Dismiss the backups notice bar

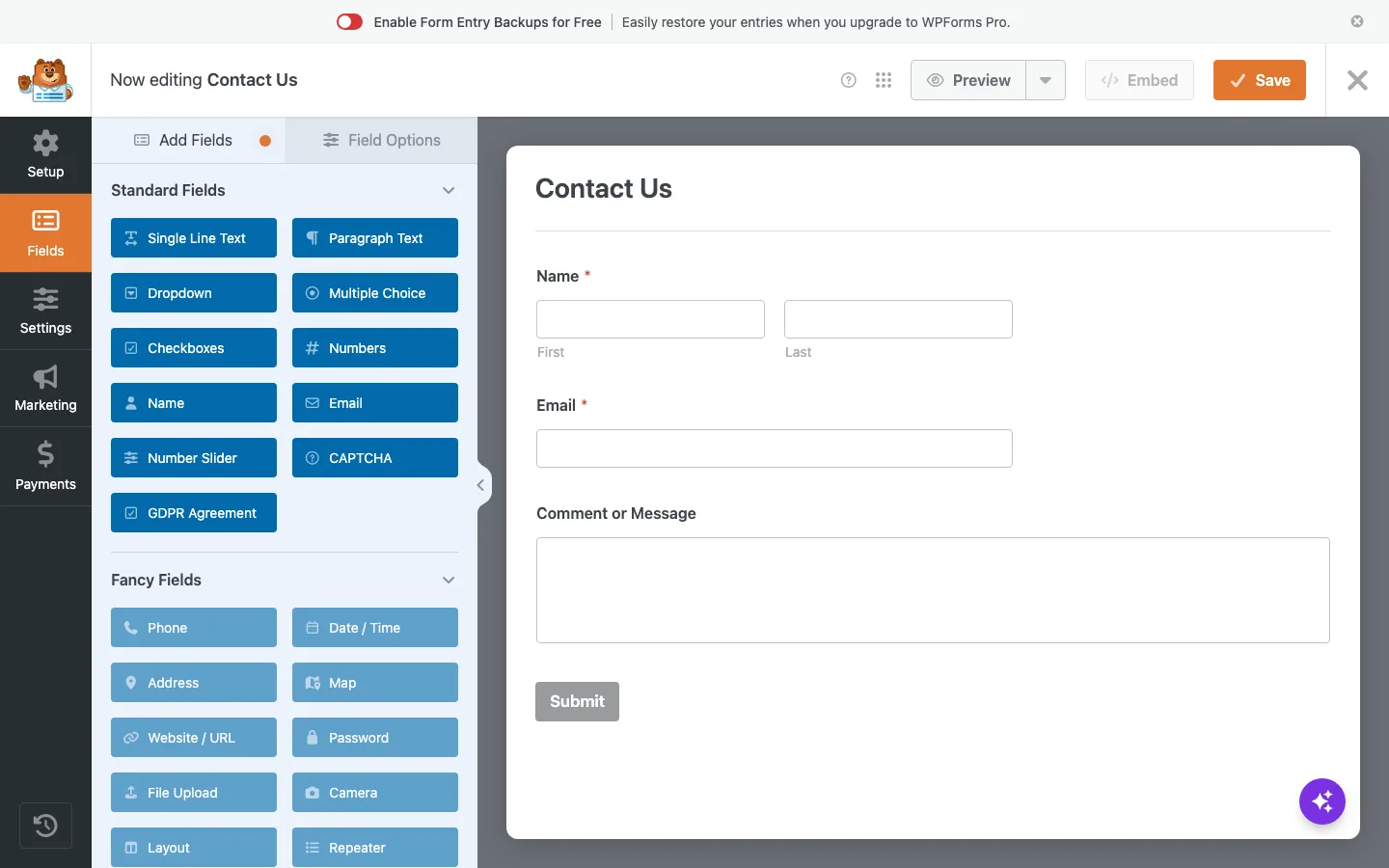[1357, 21]
